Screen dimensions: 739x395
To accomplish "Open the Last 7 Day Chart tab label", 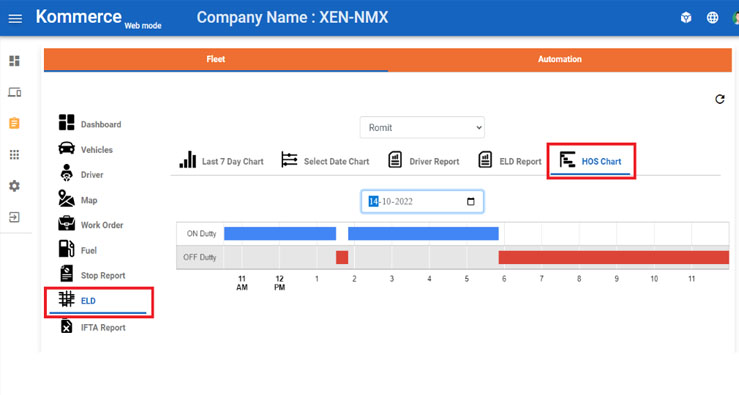I will 233,162.
